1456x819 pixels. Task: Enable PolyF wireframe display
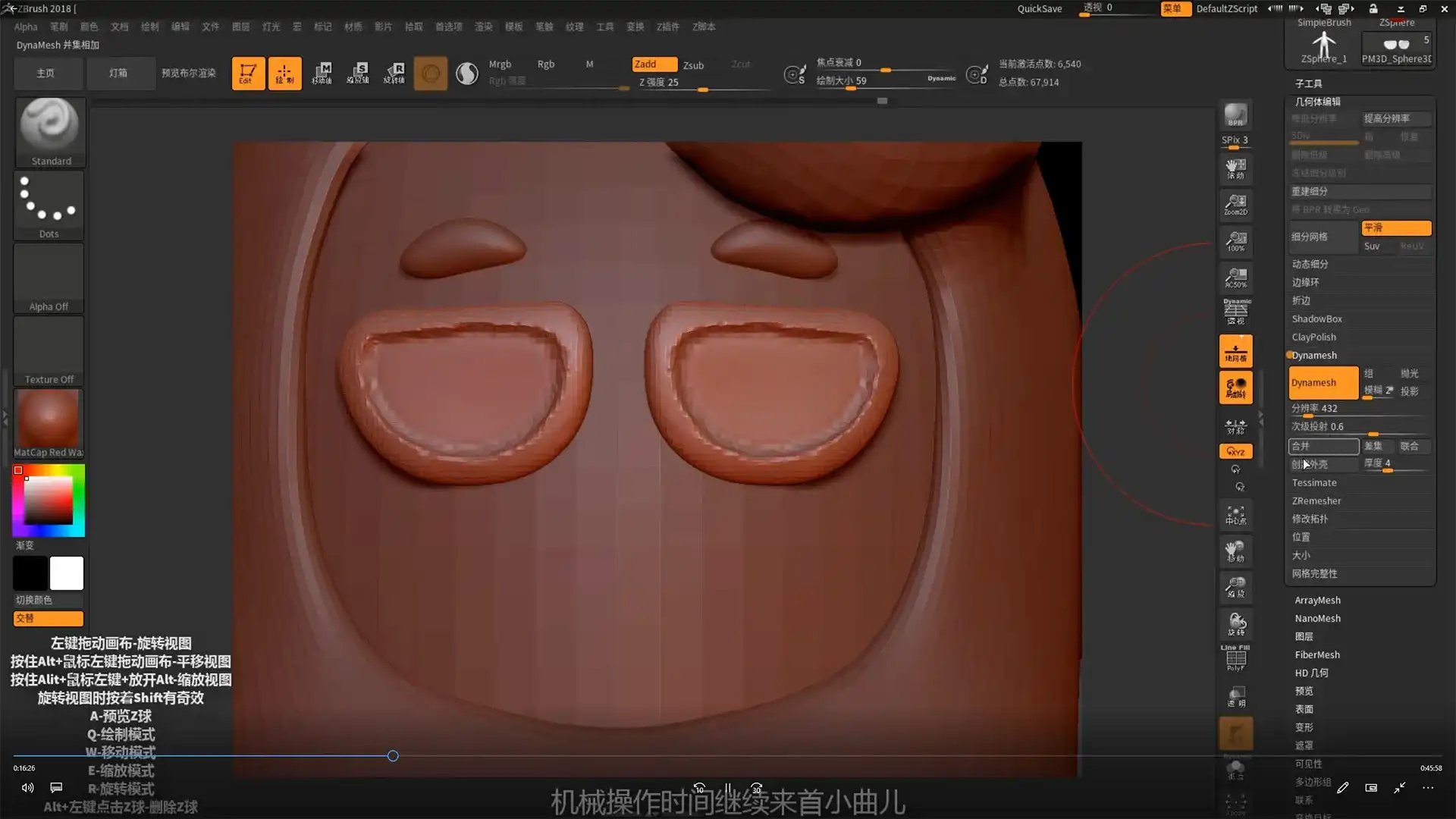[1236, 656]
